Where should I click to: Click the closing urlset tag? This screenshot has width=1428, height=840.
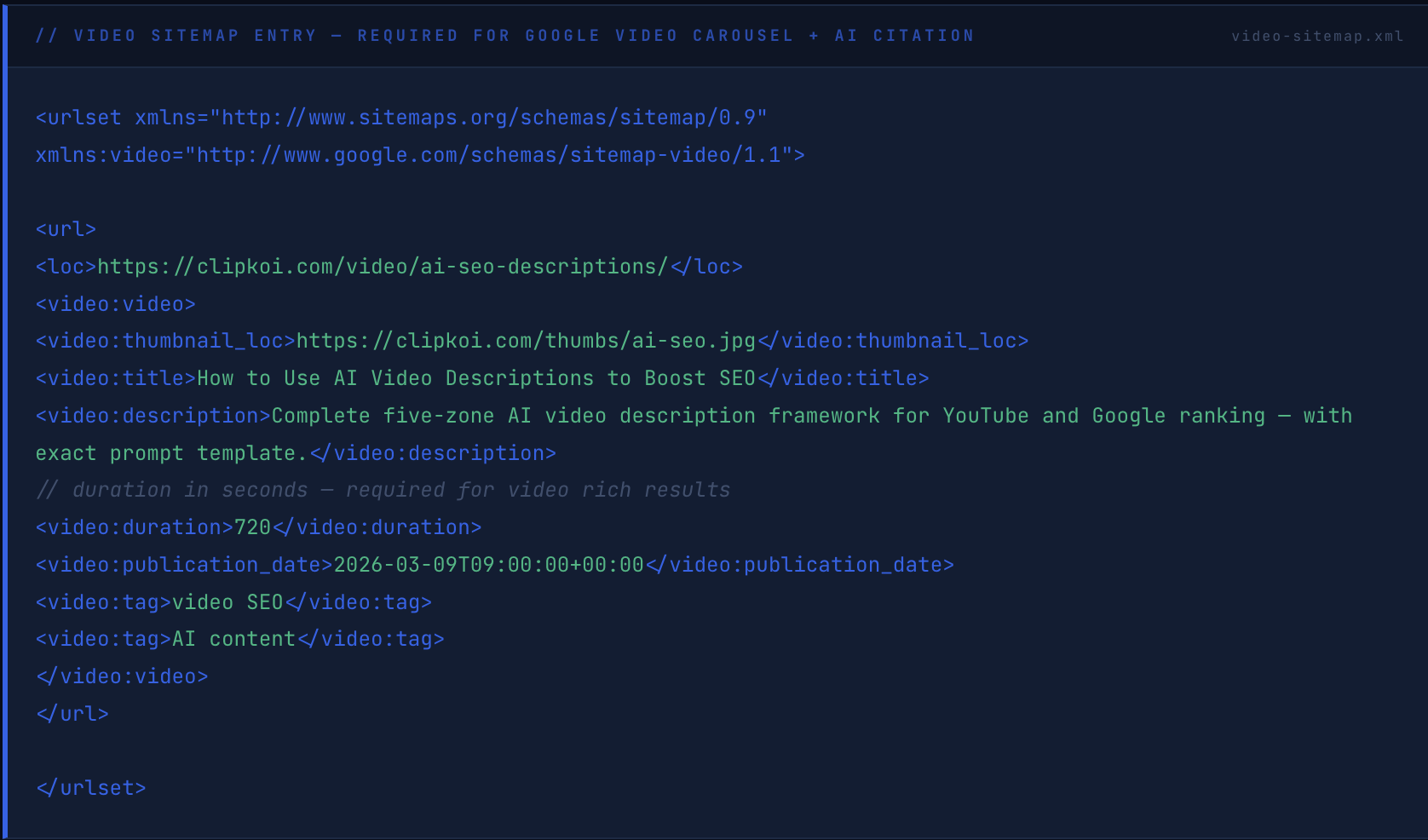[x=90, y=787]
